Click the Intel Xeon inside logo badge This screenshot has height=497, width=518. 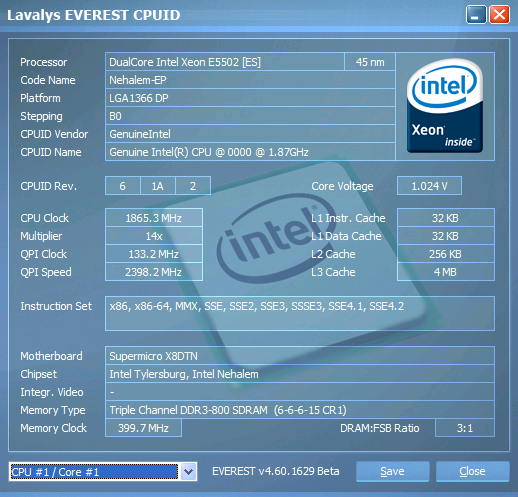445,106
